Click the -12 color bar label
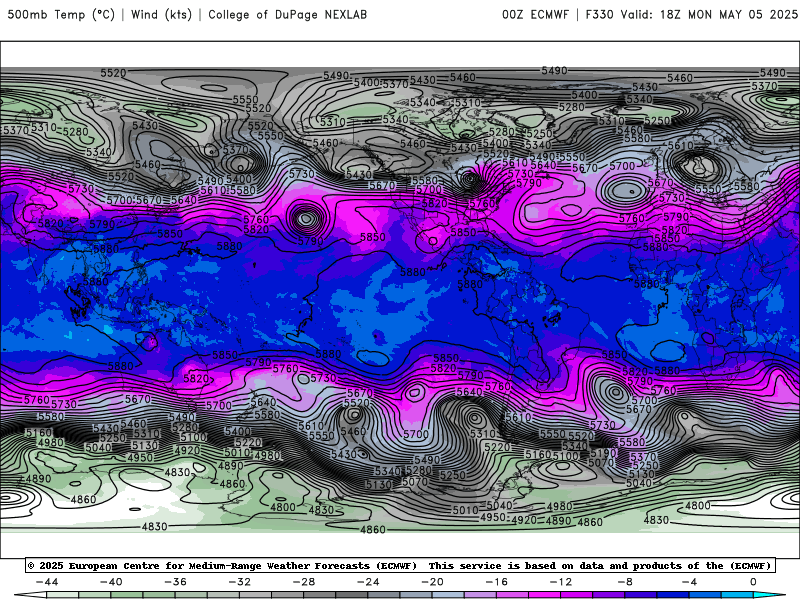The height and width of the screenshot is (600, 800). 561,582
